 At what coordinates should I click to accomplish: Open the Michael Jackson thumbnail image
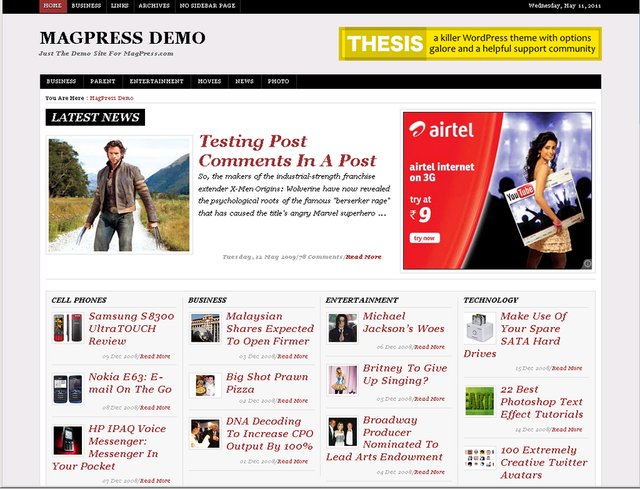(x=342, y=328)
